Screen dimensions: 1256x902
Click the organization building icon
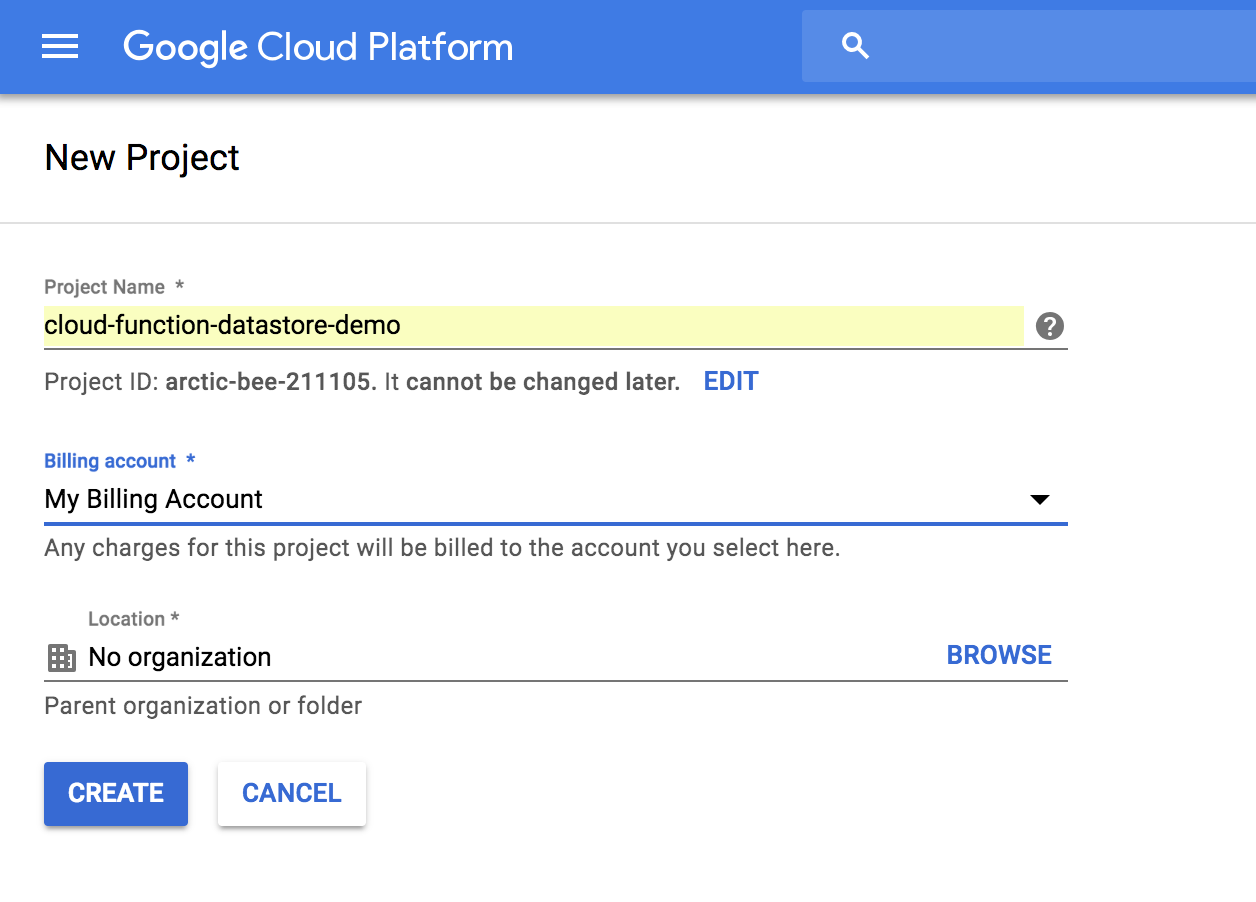tap(62, 657)
